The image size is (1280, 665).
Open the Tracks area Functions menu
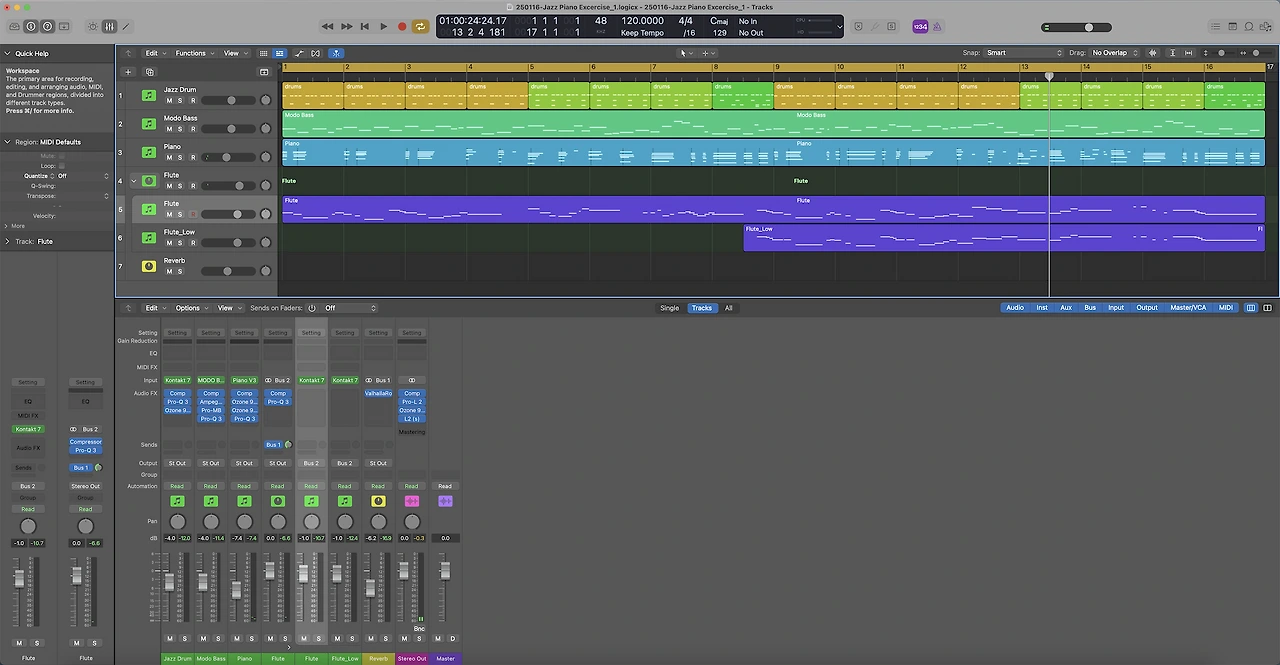point(193,53)
